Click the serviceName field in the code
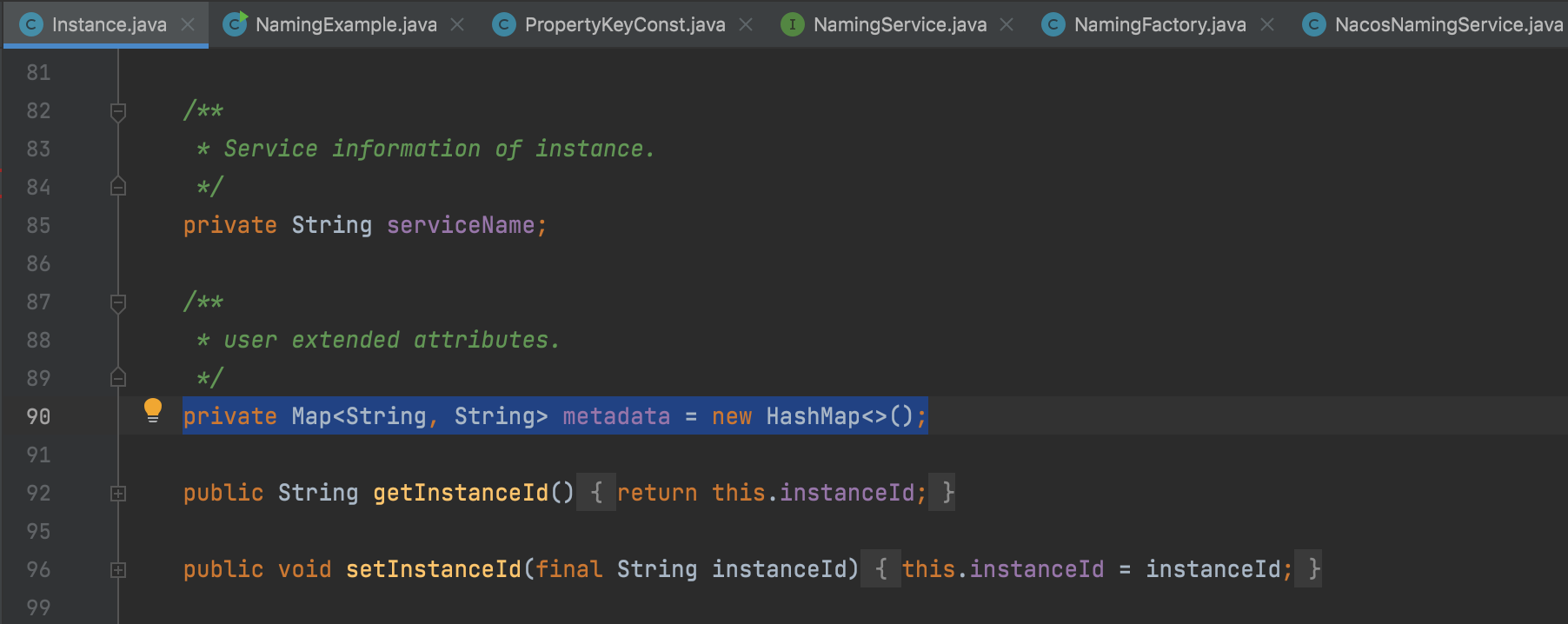This screenshot has height=624, width=1568. pos(460,225)
